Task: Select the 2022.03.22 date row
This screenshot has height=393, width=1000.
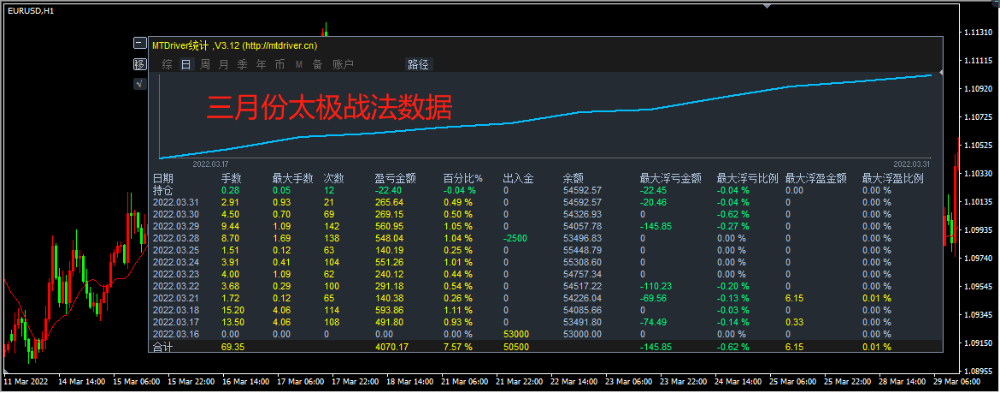Action: [x=175, y=286]
